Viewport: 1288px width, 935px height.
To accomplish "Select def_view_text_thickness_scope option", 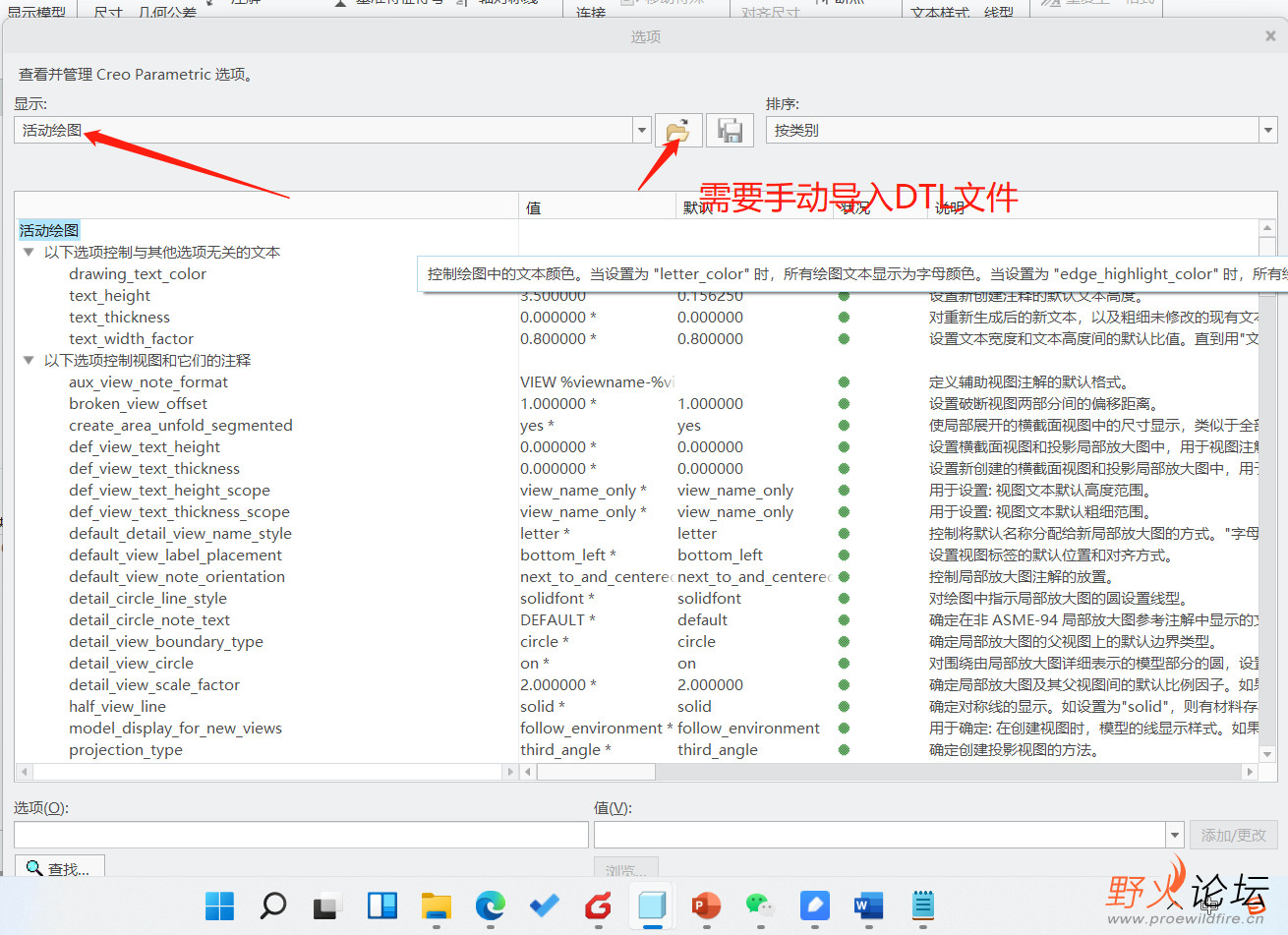I will (x=179, y=512).
